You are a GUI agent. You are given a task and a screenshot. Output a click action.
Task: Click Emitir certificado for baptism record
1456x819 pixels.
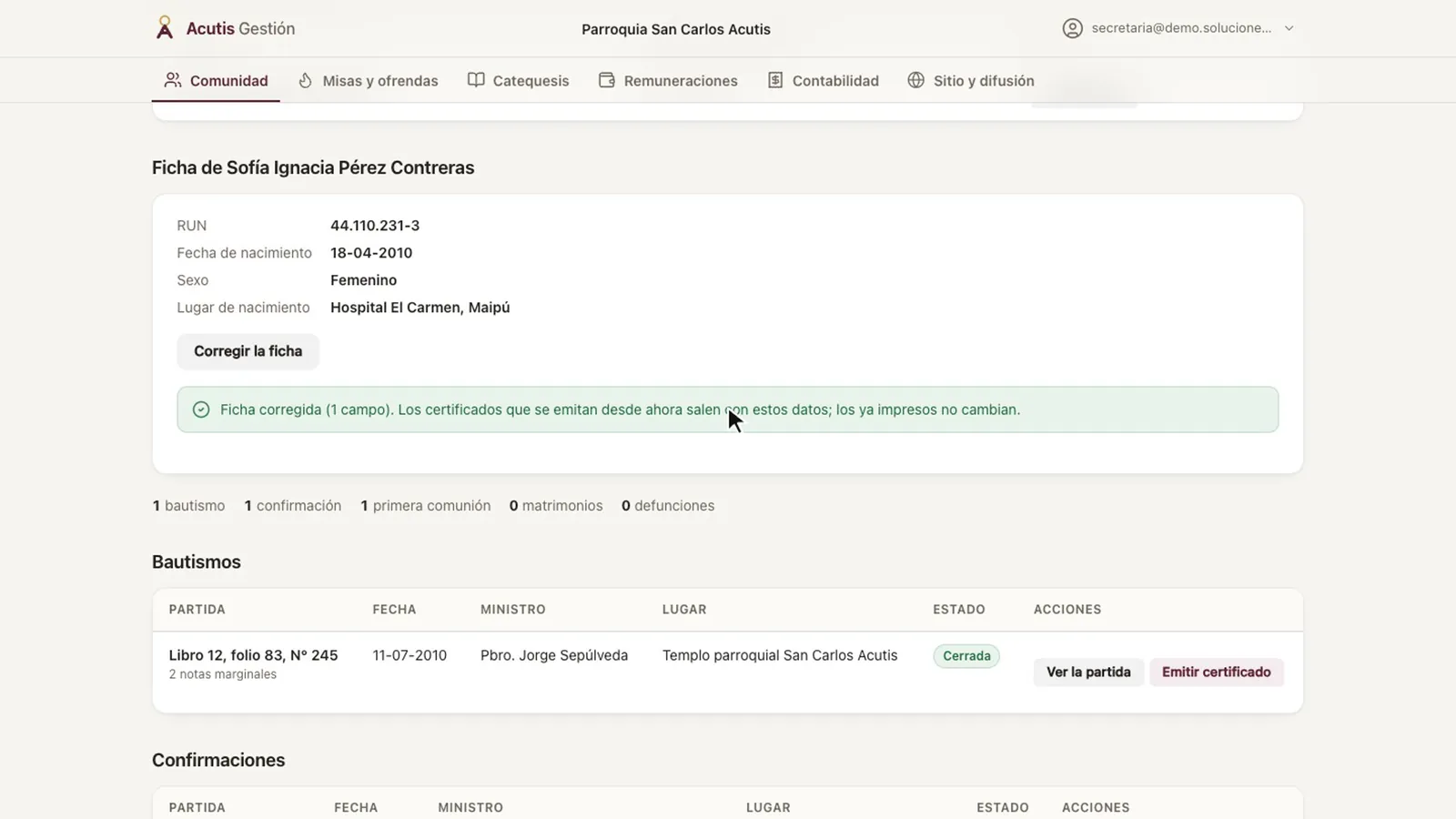[x=1217, y=672]
